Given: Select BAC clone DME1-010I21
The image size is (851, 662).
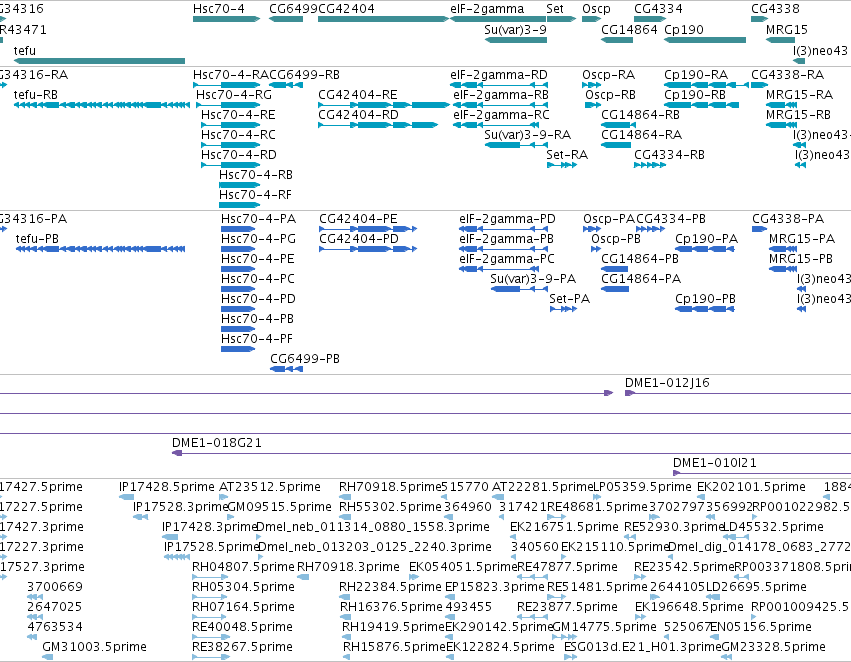Looking at the screenshot, I should (762, 473).
